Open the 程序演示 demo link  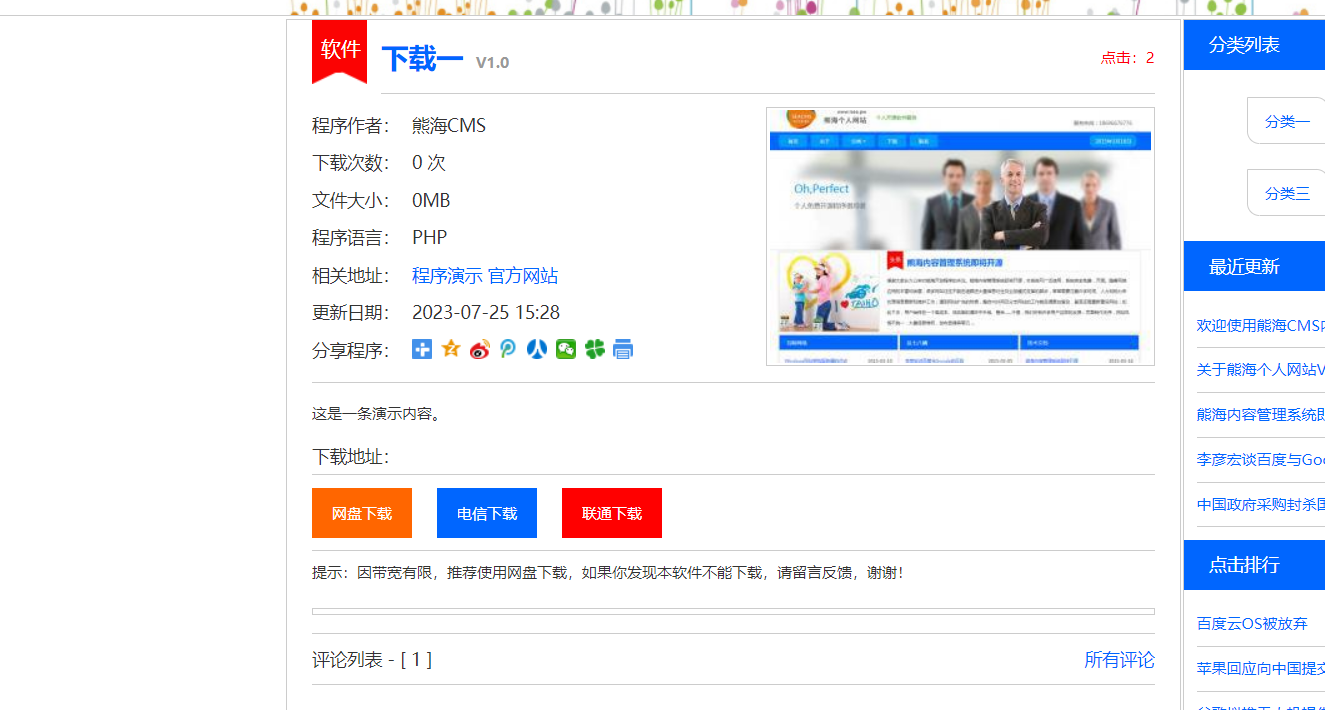pos(446,275)
